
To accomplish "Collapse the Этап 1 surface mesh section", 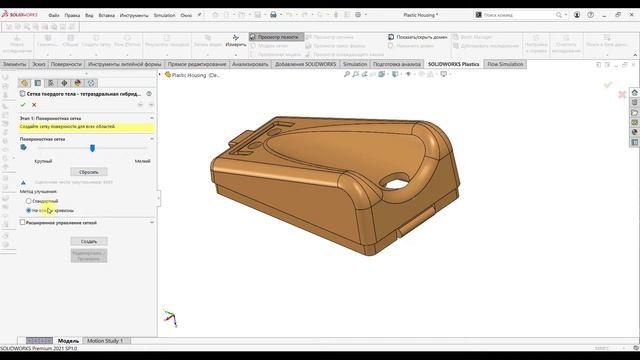I will tap(152, 118).
